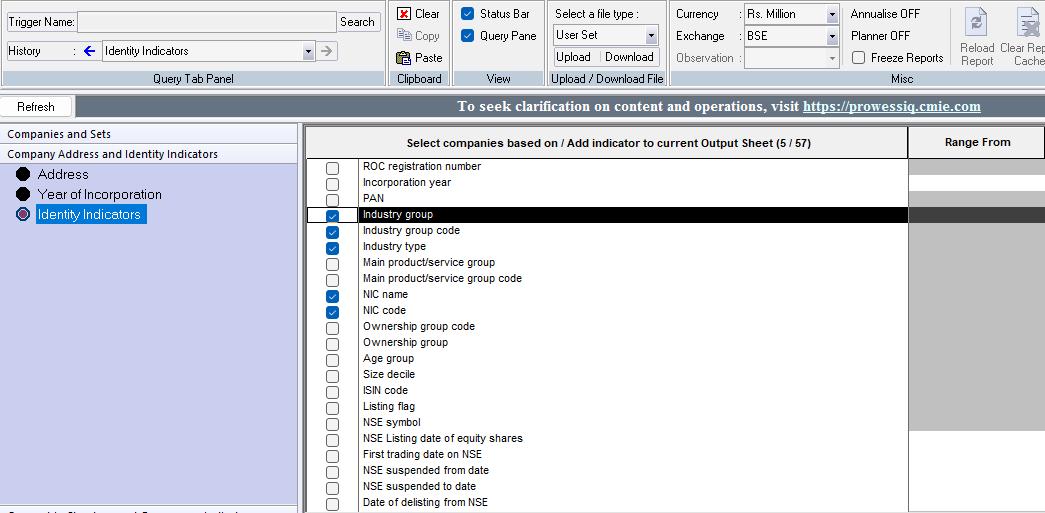The image size is (1045, 513).
Task: Click the Trigger Name input field
Action: 207,22
